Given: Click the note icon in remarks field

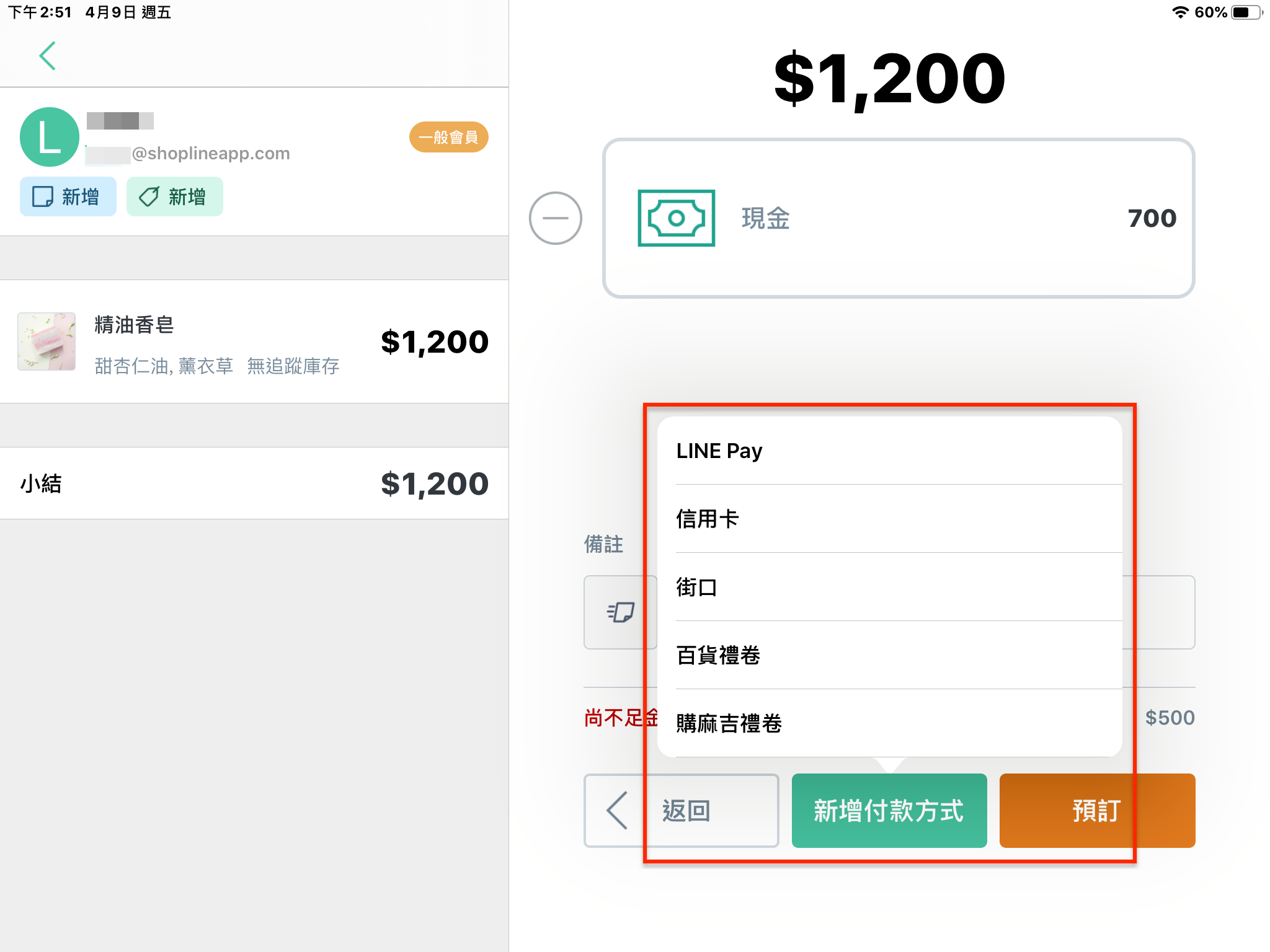Looking at the screenshot, I should tap(621, 612).
